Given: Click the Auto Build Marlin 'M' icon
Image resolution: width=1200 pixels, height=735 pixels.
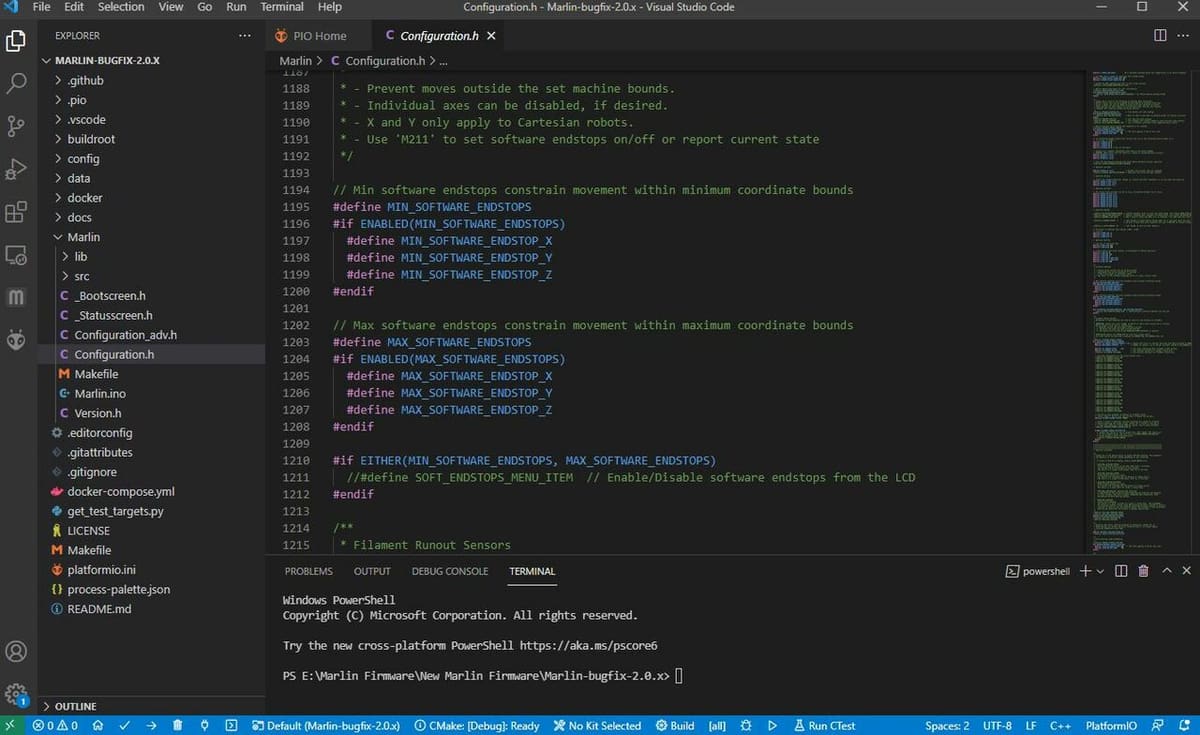Looking at the screenshot, I should 16,298.
